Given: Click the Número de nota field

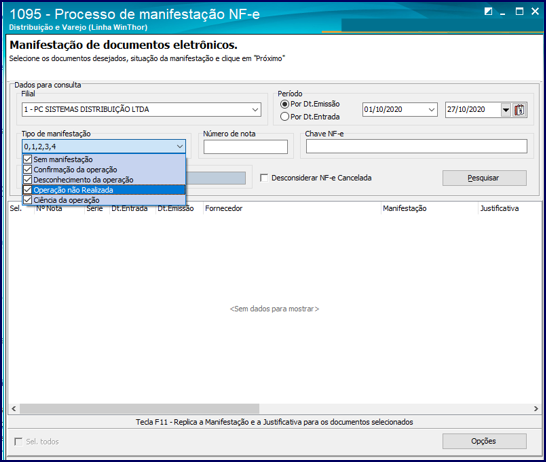Looking at the screenshot, I should pos(245,147).
